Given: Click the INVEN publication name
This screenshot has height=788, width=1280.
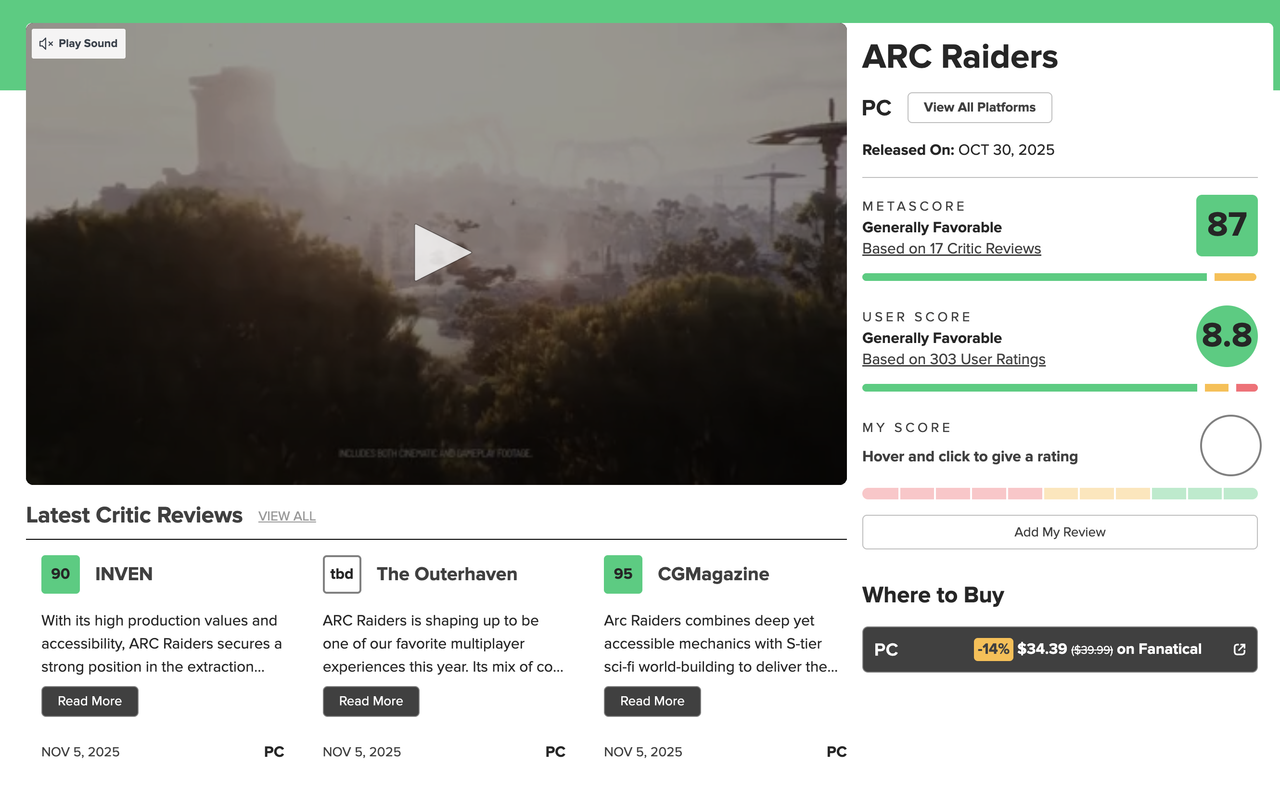Looking at the screenshot, I should [124, 574].
